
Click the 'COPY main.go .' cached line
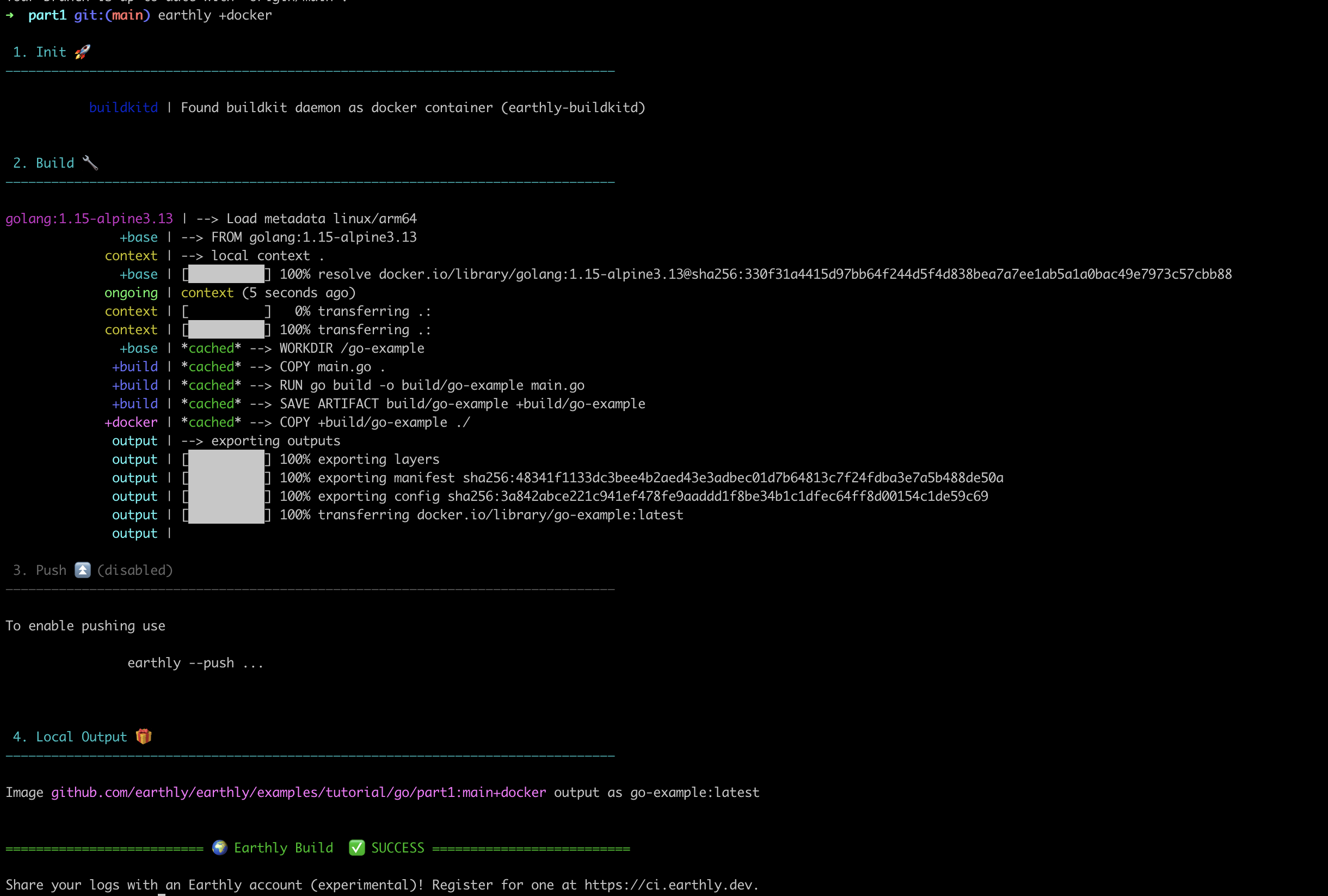tap(284, 367)
